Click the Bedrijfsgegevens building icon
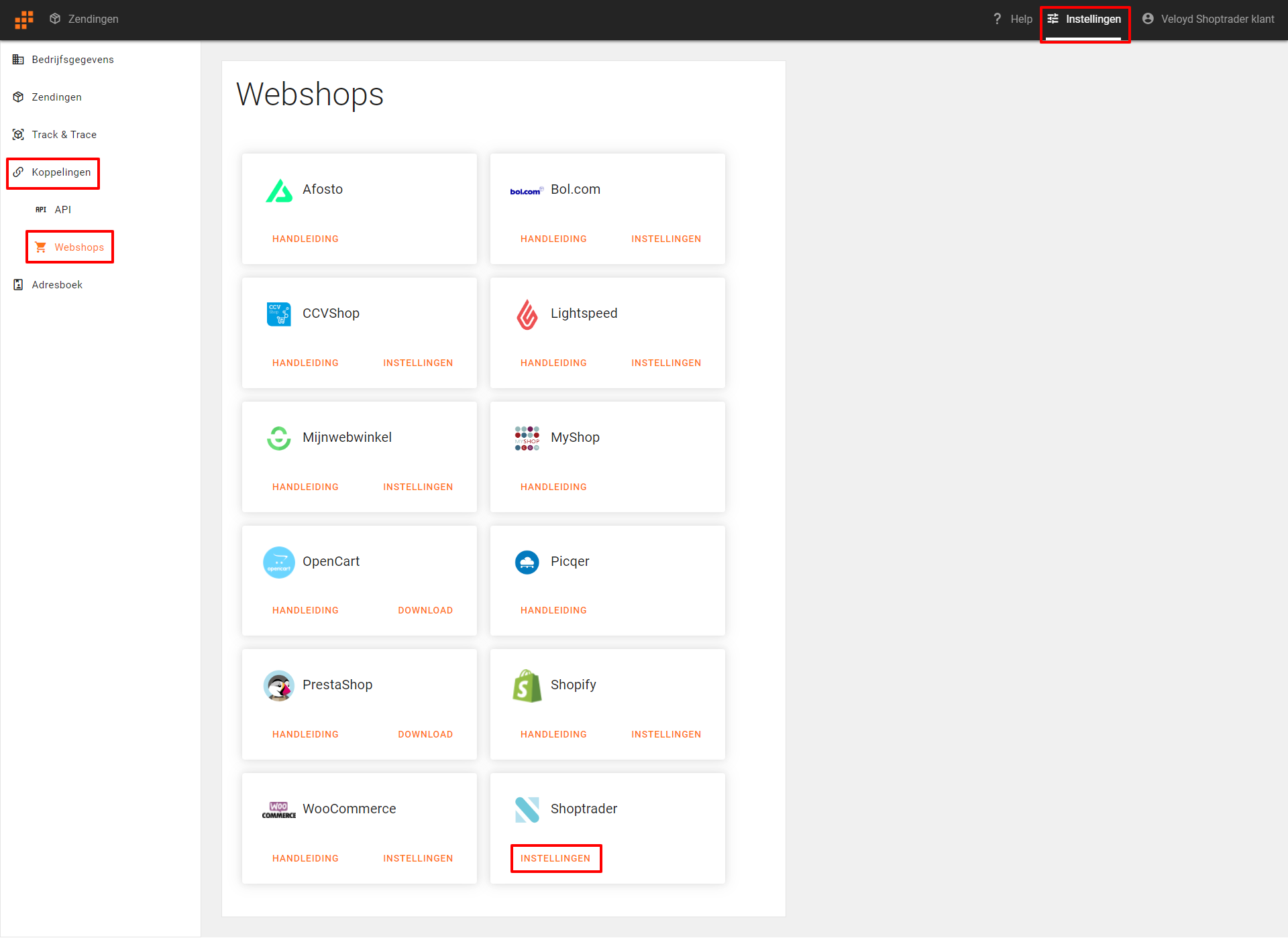Viewport: 1288px width, 938px height. coord(18,60)
